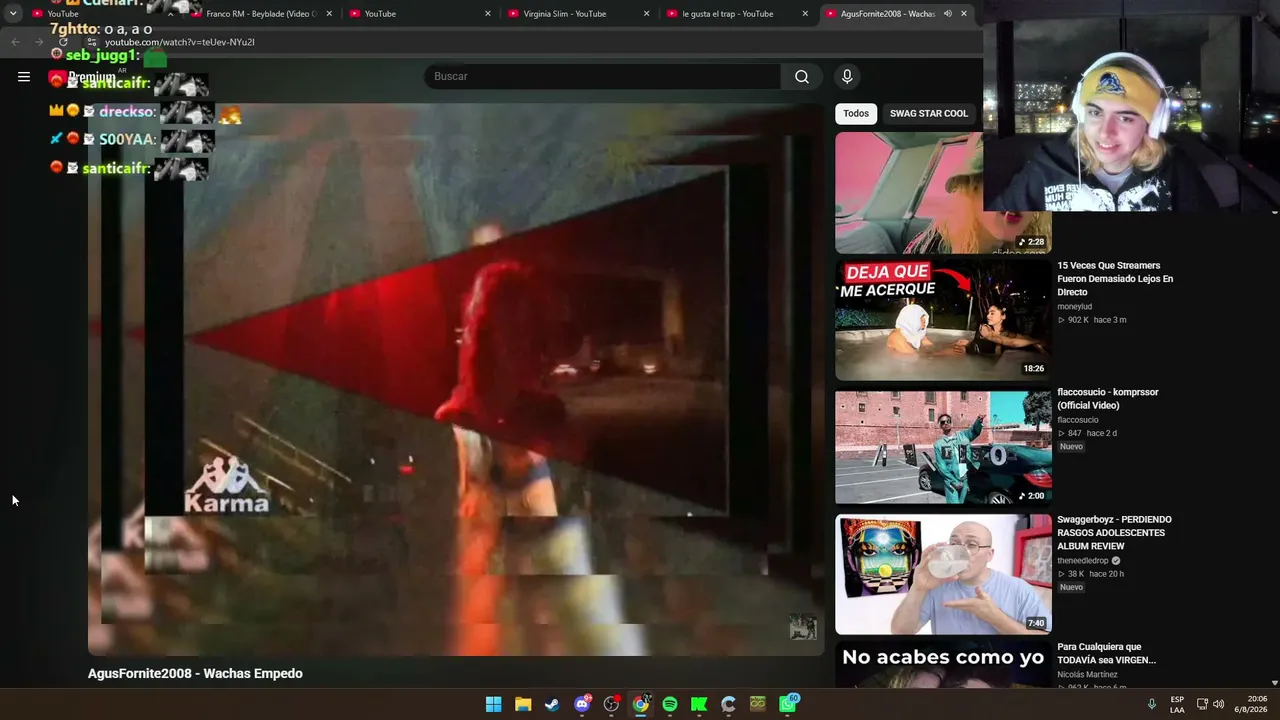Open Spotify from the taskbar

point(670,704)
